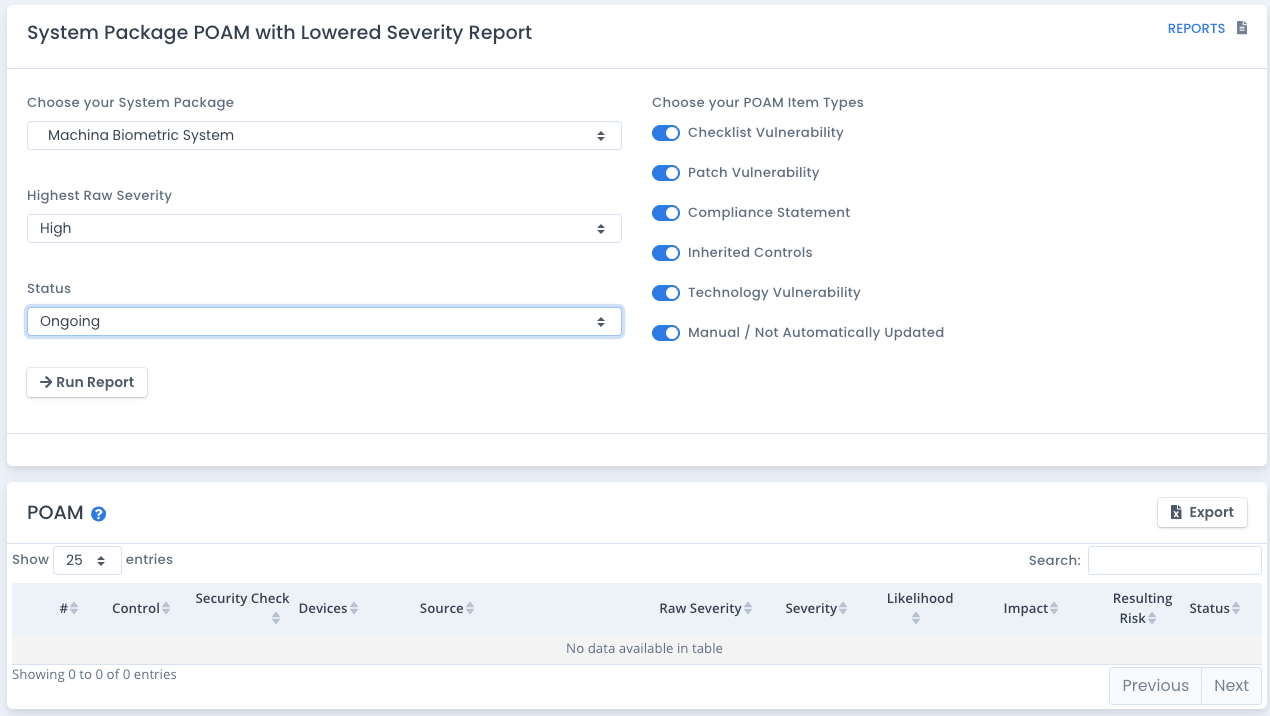This screenshot has width=1270, height=716.
Task: Toggle Manual / Not Automatically Updated switch
Action: click(666, 333)
